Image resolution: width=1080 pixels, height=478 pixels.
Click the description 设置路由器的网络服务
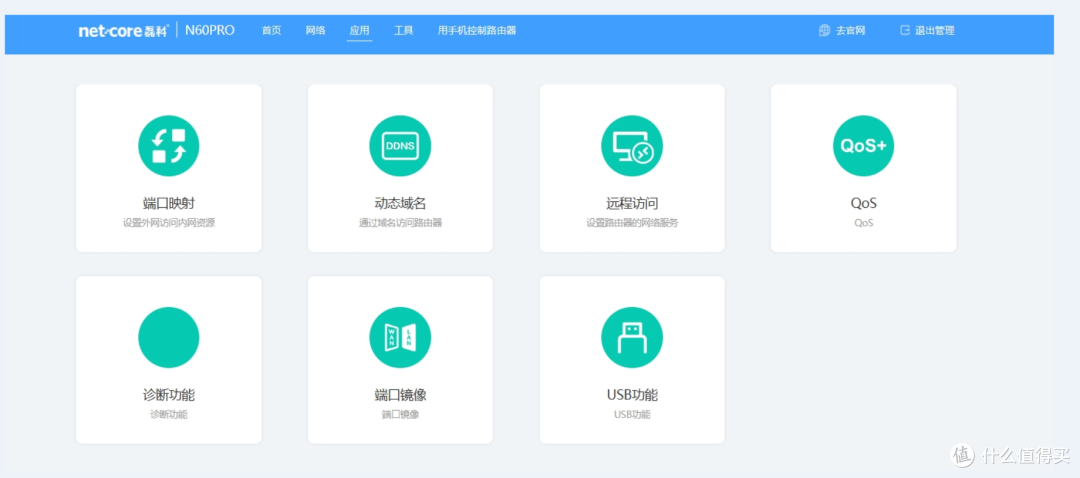pos(632,223)
